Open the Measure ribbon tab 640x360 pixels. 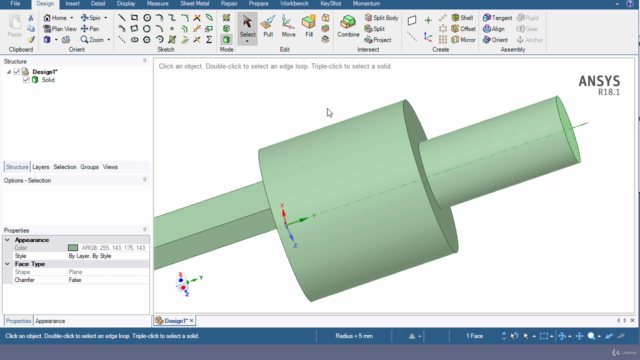click(158, 4)
